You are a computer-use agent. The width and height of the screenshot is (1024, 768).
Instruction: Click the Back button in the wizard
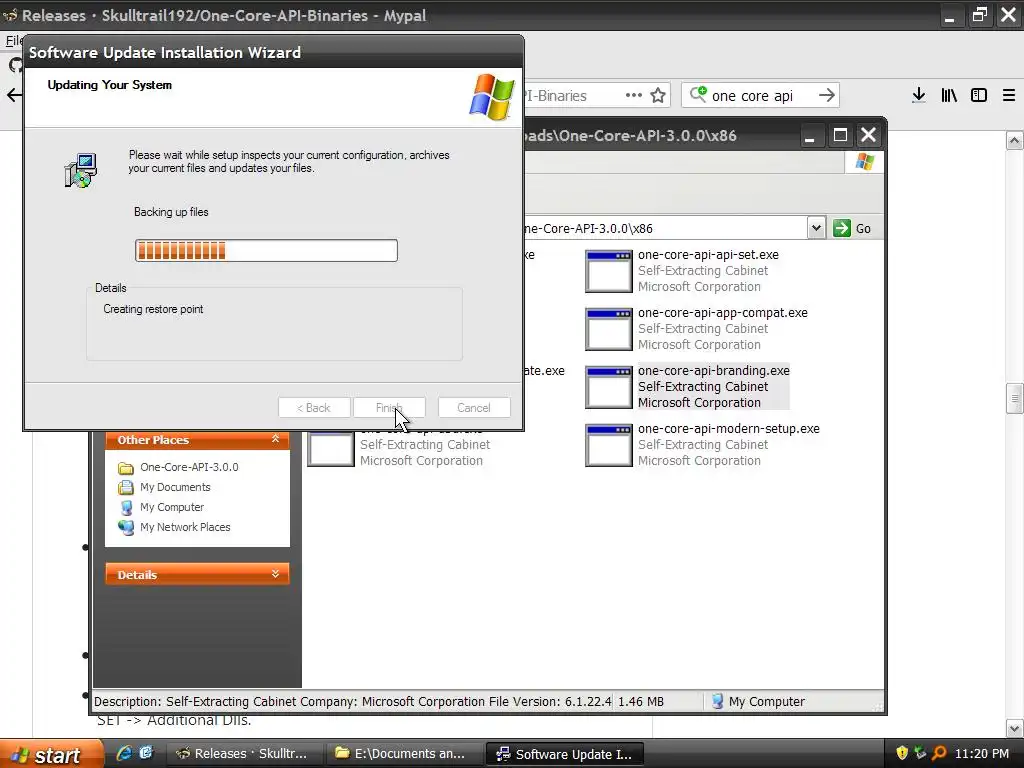pyautogui.click(x=314, y=408)
